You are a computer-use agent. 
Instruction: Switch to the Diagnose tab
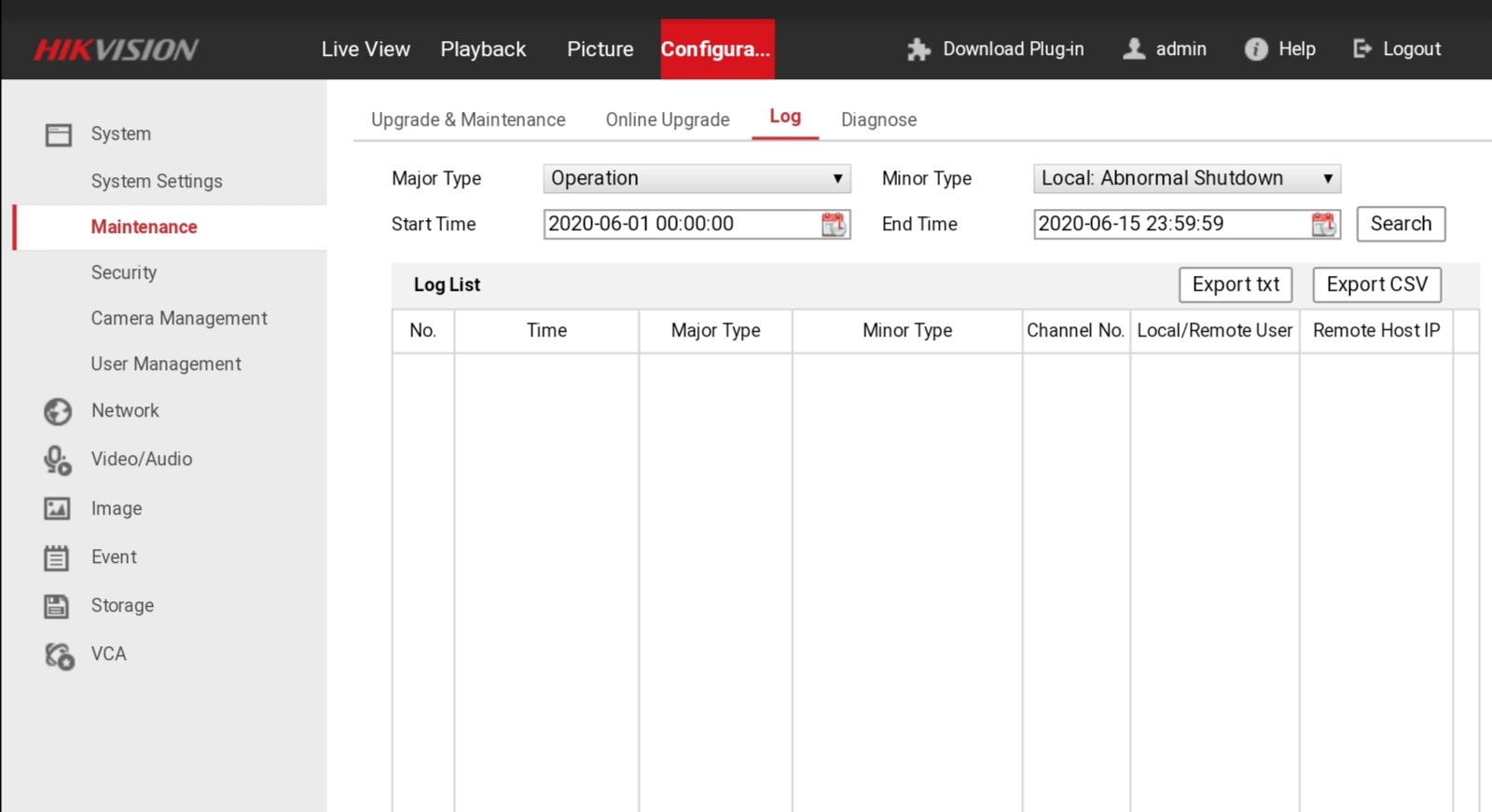[878, 120]
